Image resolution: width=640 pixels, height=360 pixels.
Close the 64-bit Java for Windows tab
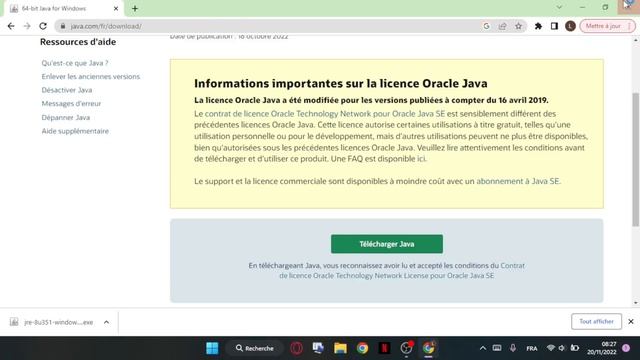click(x=116, y=8)
